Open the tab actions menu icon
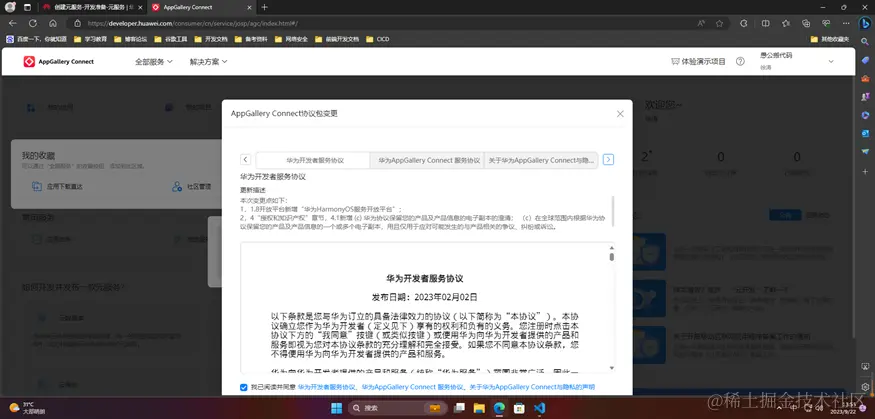The width and height of the screenshot is (875, 419). (x=28, y=7)
